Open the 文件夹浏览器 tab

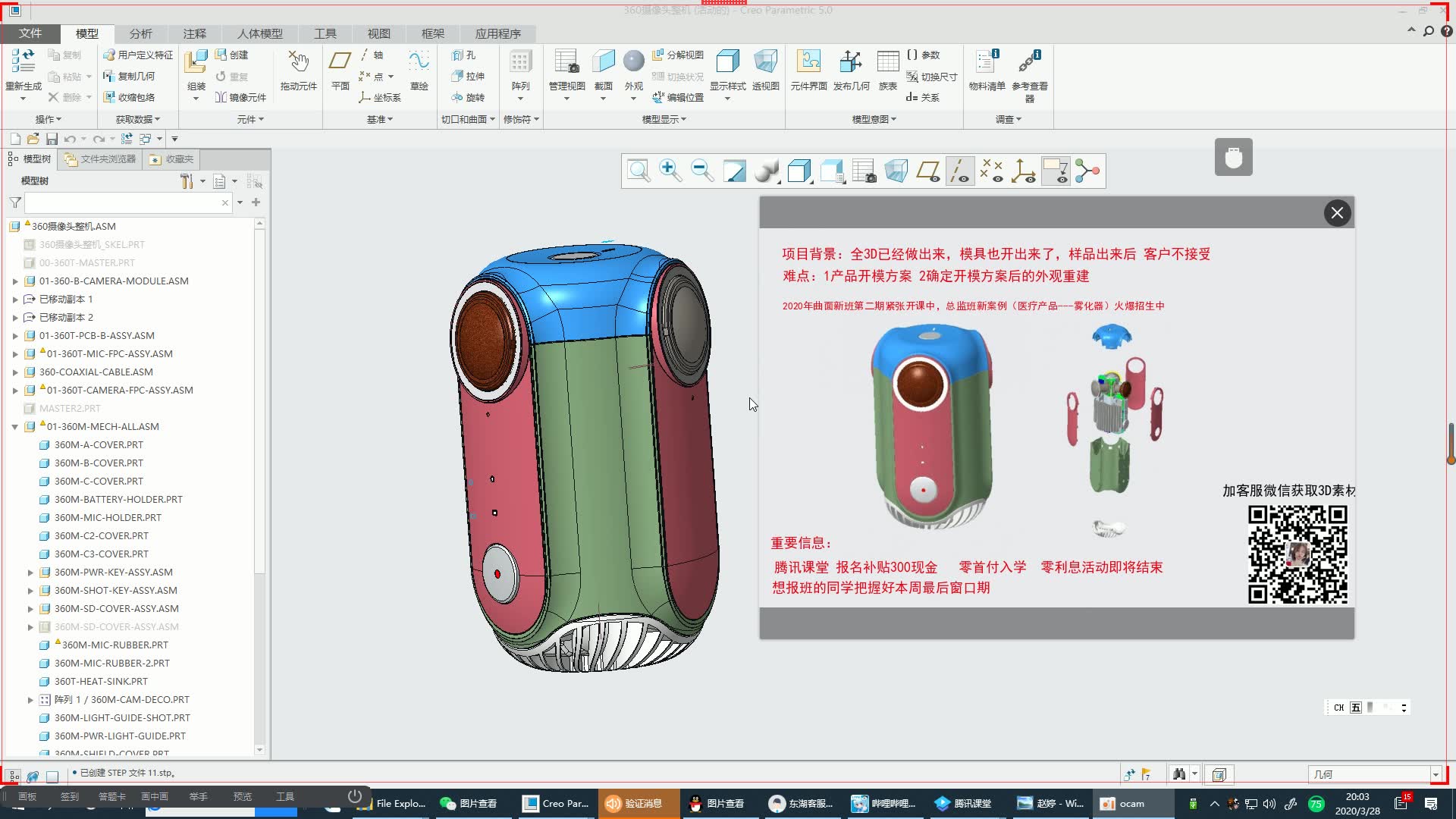(100, 159)
